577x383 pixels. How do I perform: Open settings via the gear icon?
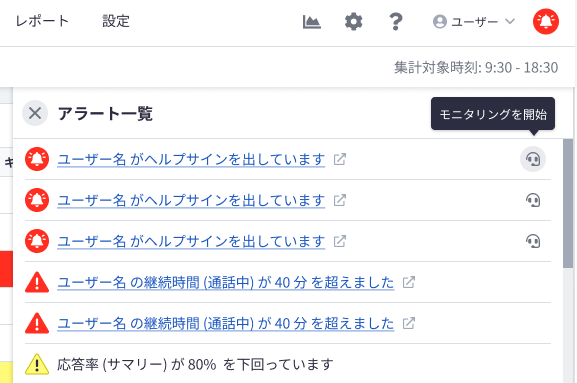coord(354,22)
